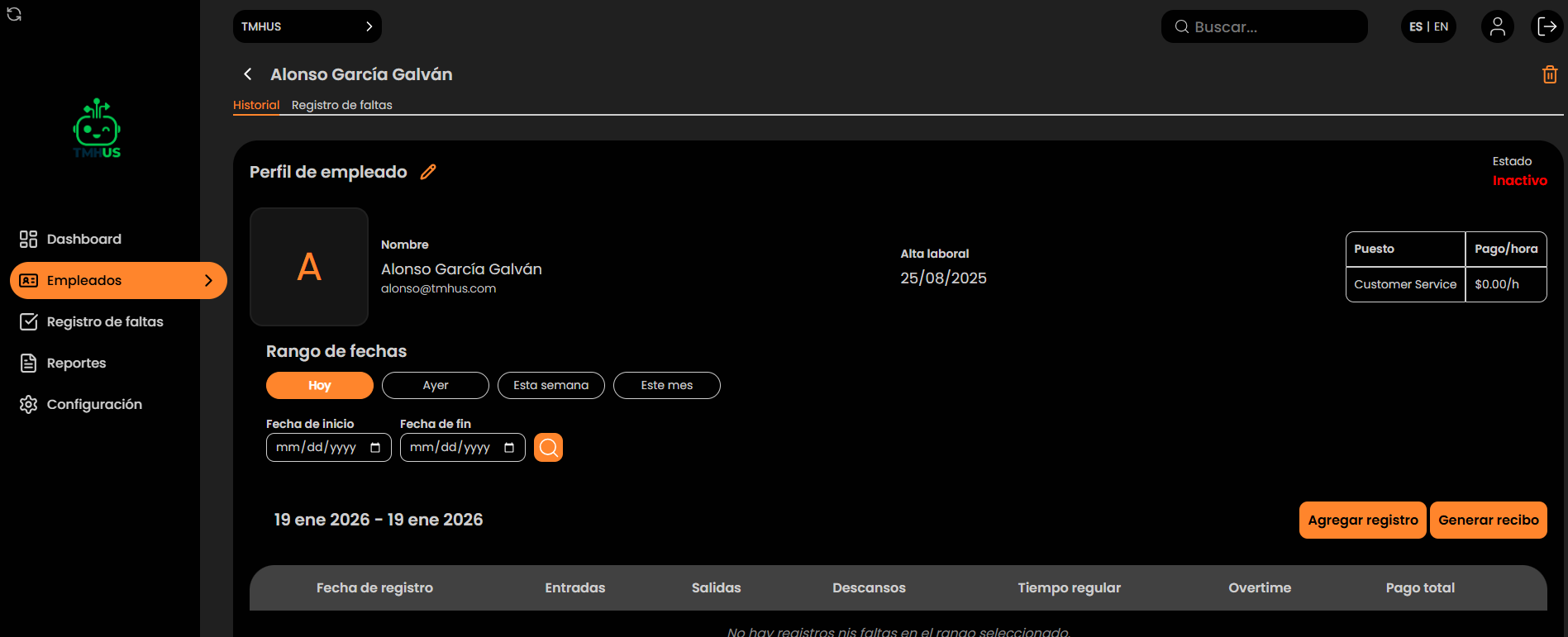Click the logout icon in top right
The image size is (1568, 637).
tap(1547, 26)
